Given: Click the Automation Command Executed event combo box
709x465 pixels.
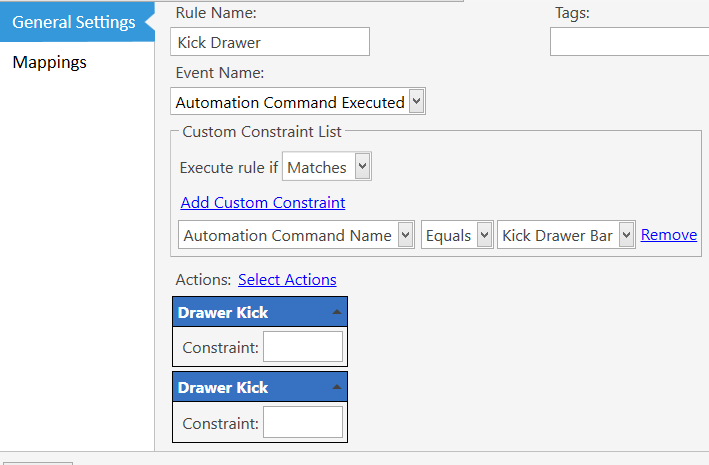Looking at the screenshot, I should [x=298, y=101].
